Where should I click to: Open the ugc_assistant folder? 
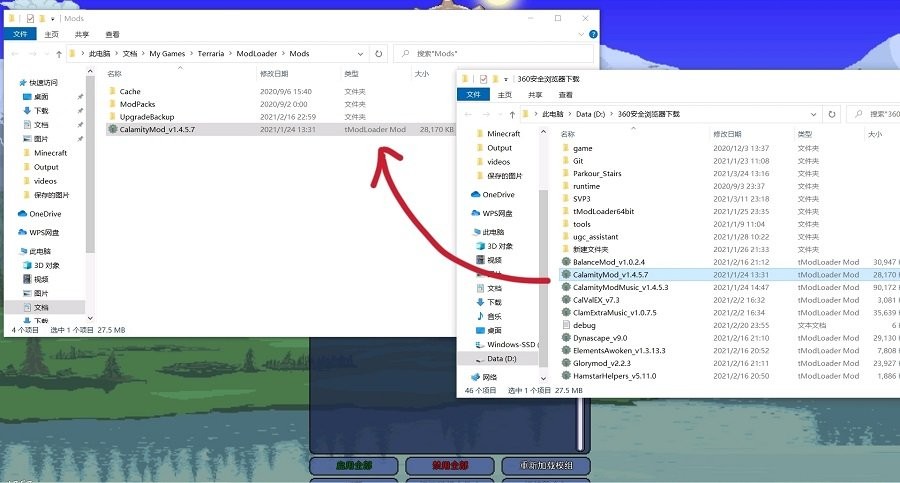(x=595, y=237)
